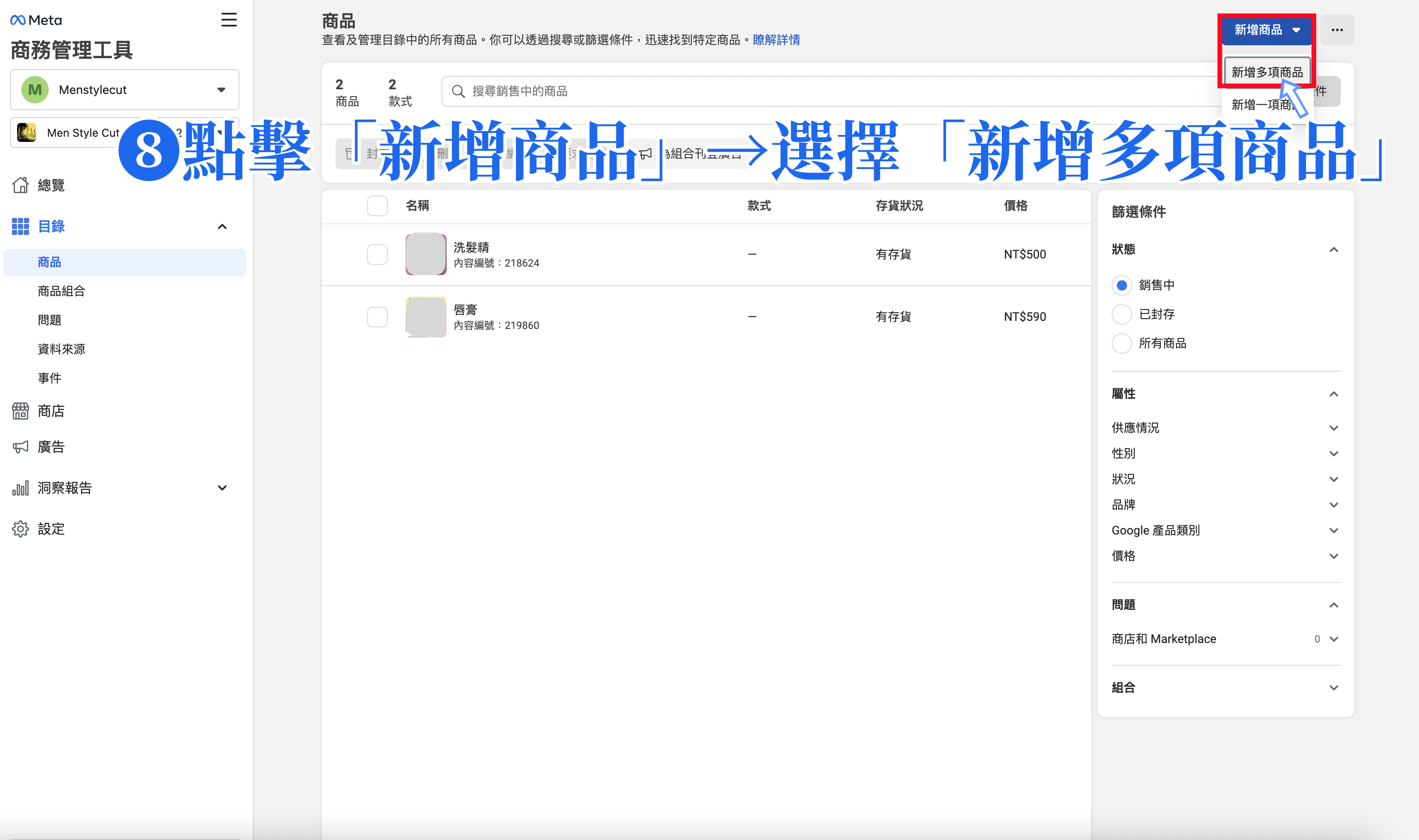This screenshot has width=1419, height=840.
Task: Click the Meta logo
Action: click(36, 21)
